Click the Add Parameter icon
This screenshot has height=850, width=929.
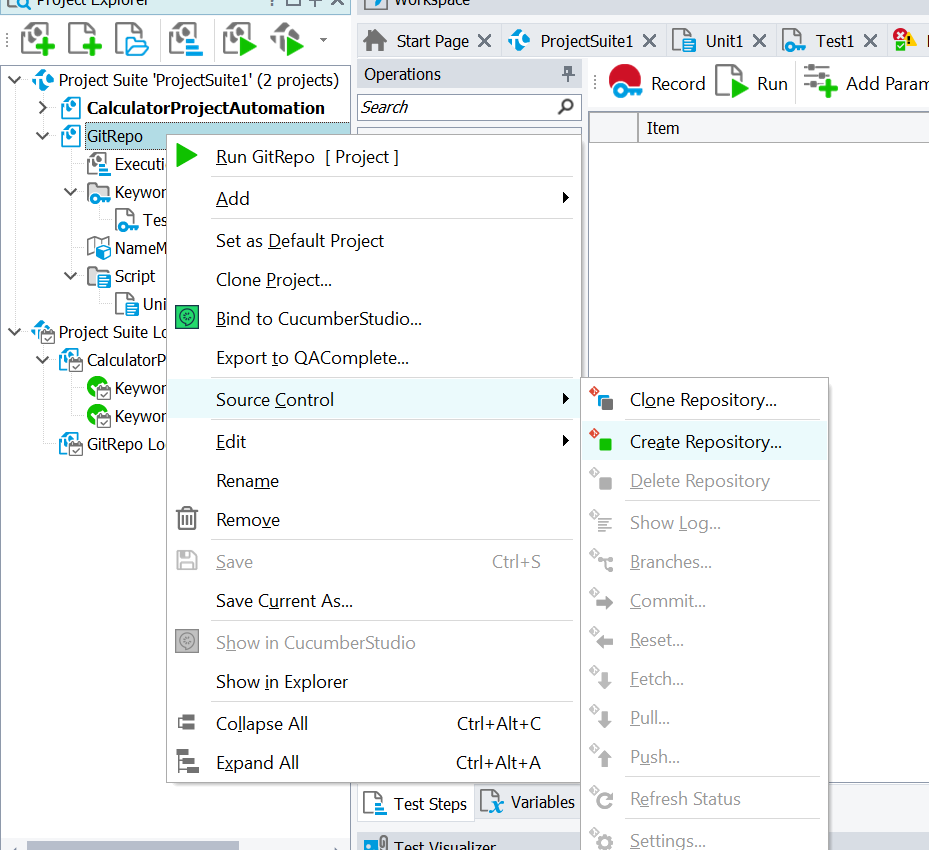point(820,82)
